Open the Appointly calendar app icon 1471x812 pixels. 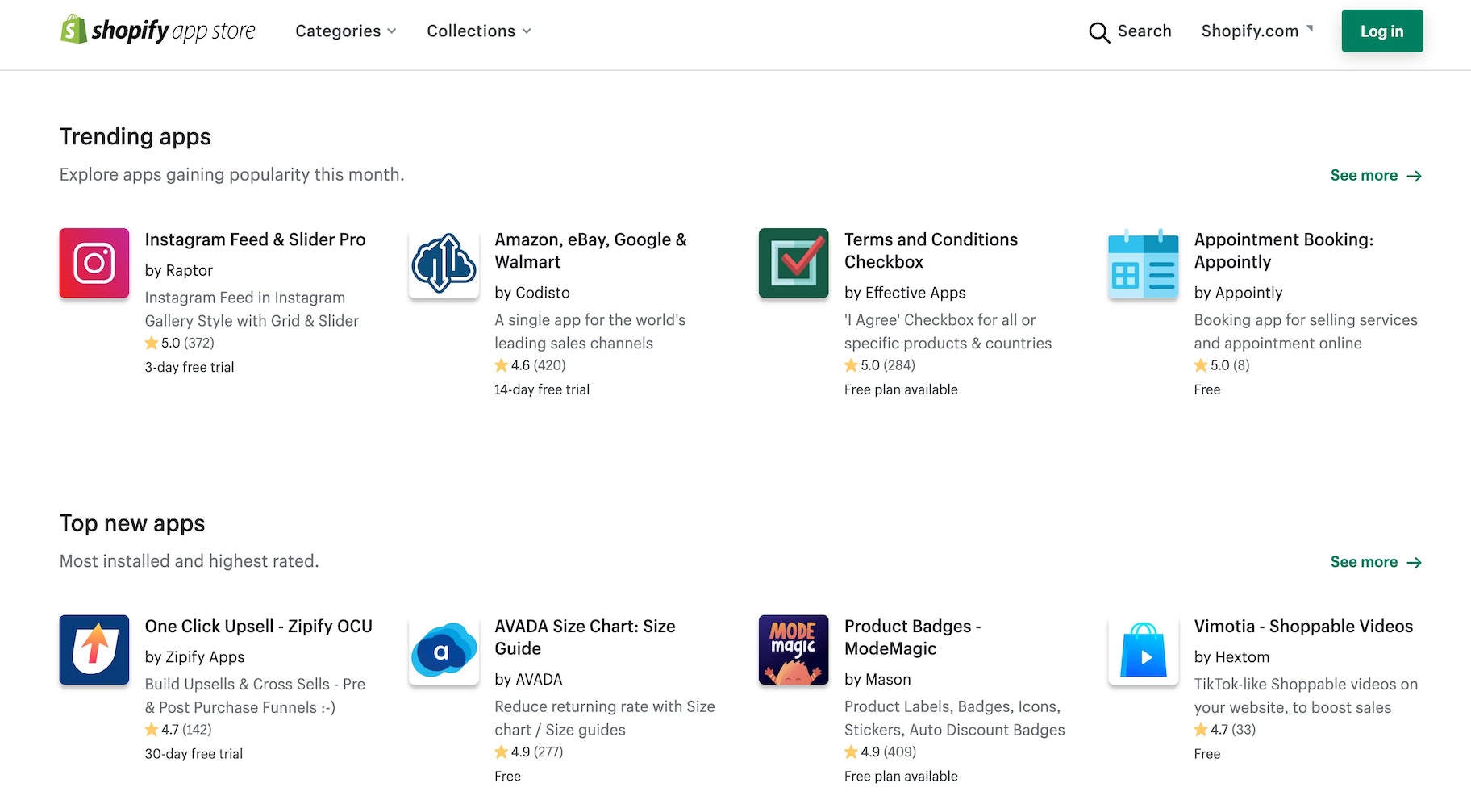tap(1143, 263)
